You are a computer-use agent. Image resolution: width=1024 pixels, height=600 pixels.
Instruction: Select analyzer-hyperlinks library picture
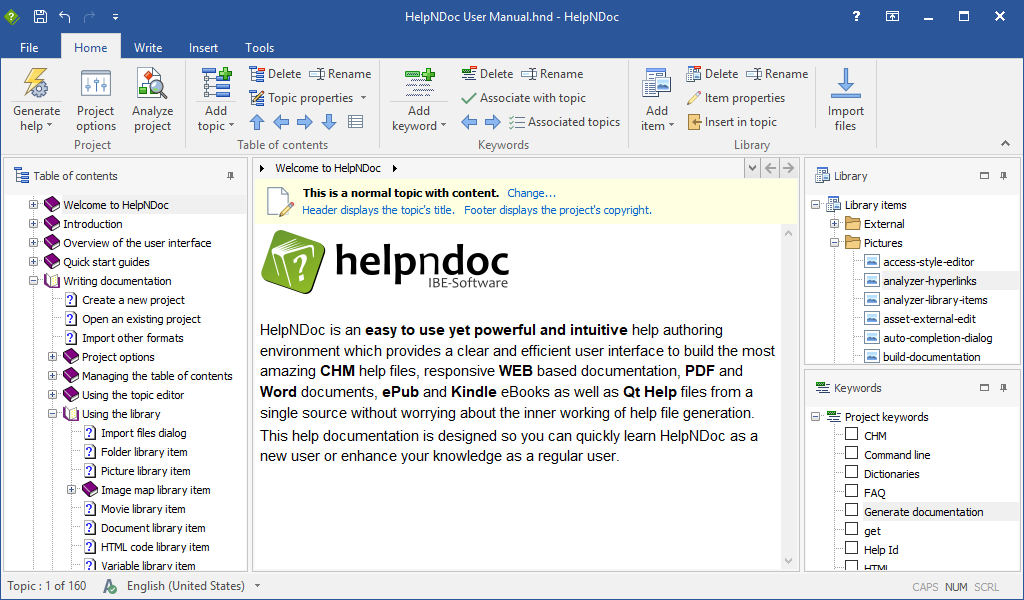coord(929,281)
